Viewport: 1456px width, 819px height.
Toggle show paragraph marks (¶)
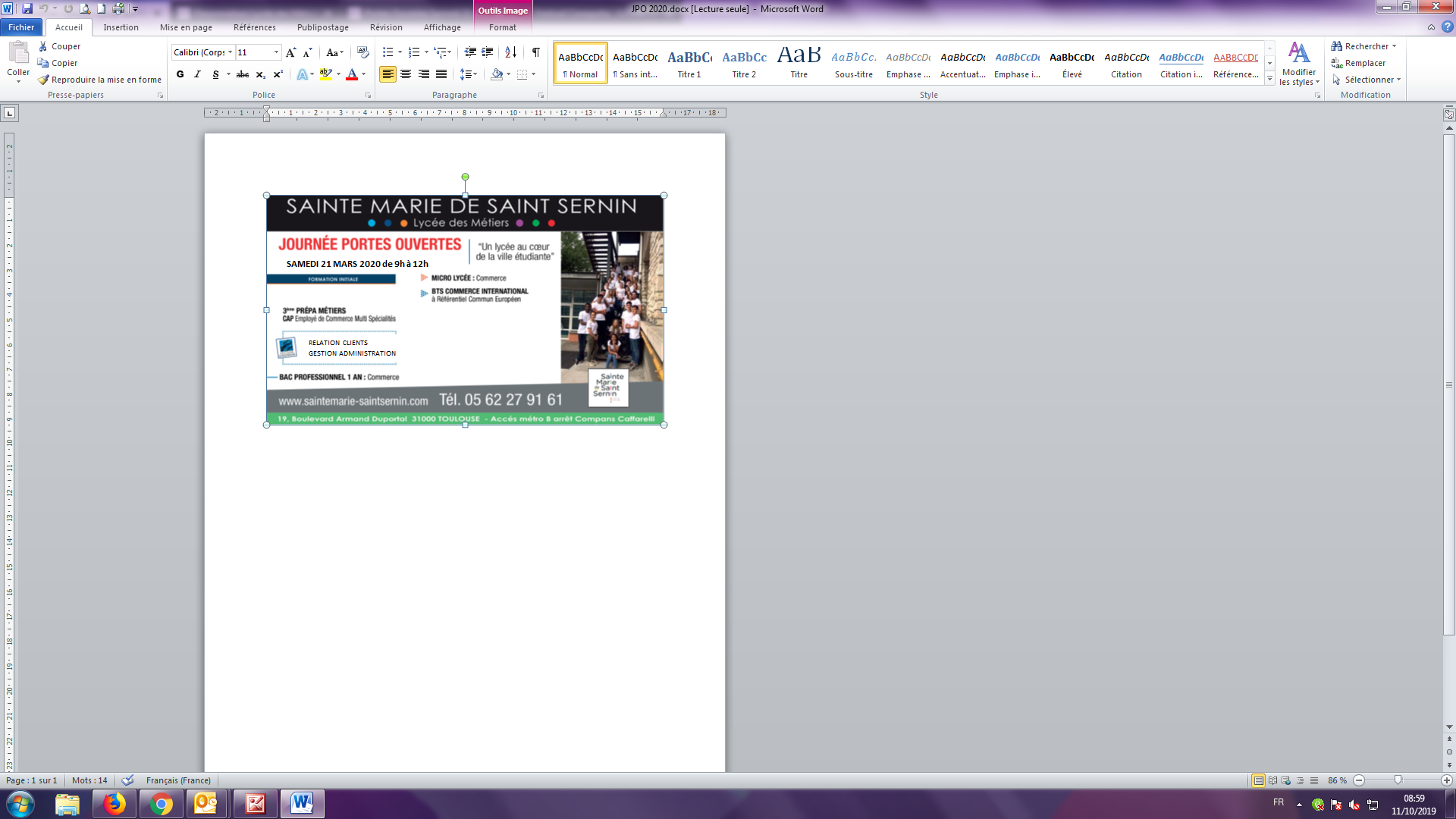(x=536, y=52)
